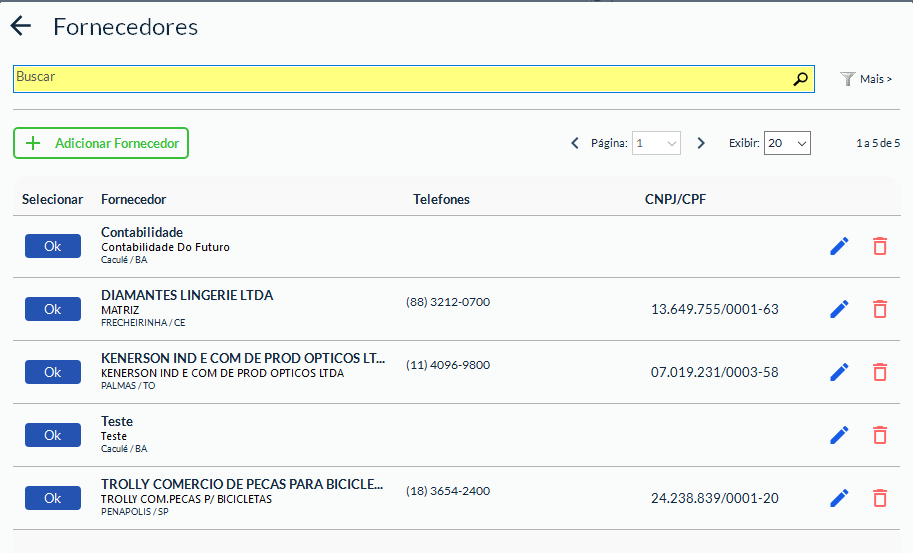Edit the TROLLY COMERCIO supplier entry

[x=839, y=498]
